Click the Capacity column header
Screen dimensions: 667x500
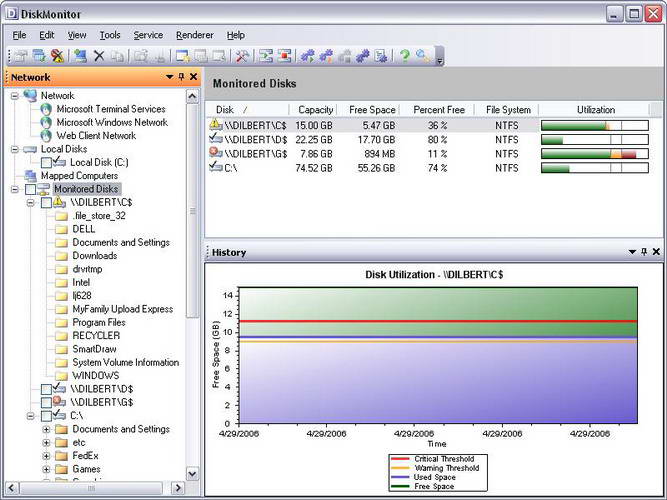(x=316, y=110)
